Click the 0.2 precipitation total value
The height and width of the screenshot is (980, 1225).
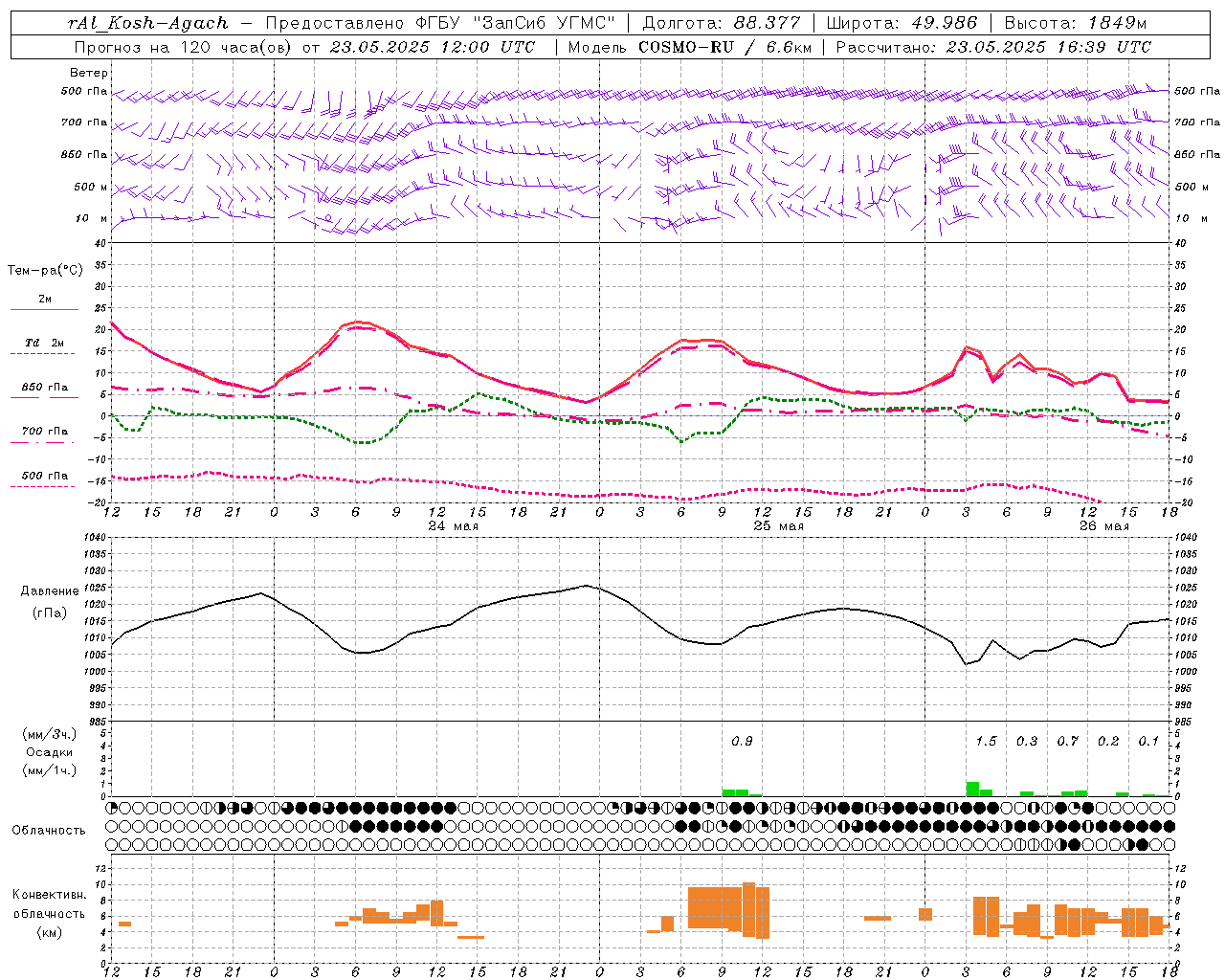(1108, 741)
